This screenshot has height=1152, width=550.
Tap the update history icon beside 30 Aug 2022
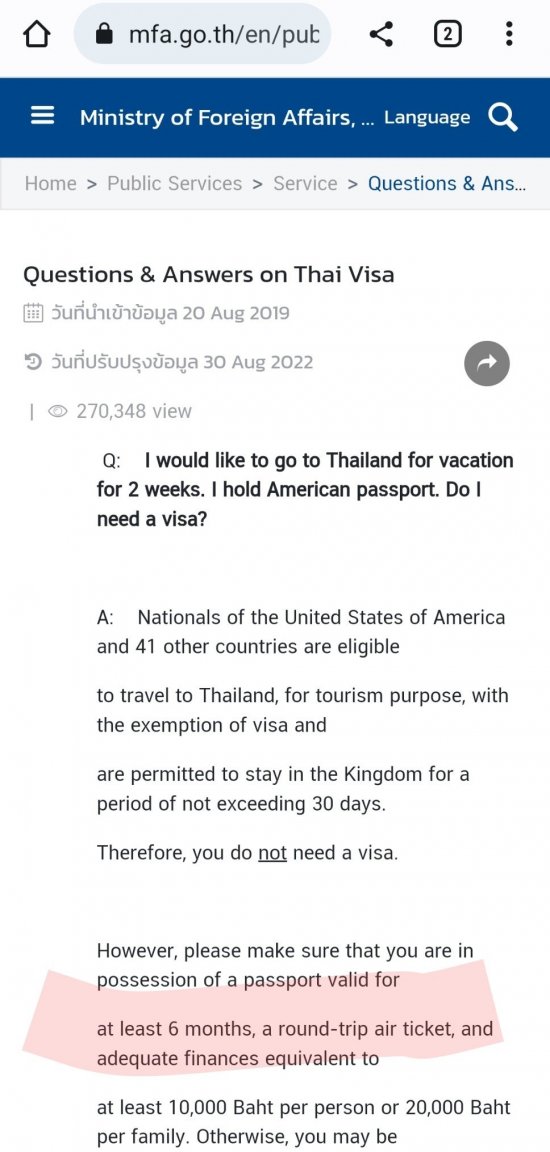[x=33, y=362]
